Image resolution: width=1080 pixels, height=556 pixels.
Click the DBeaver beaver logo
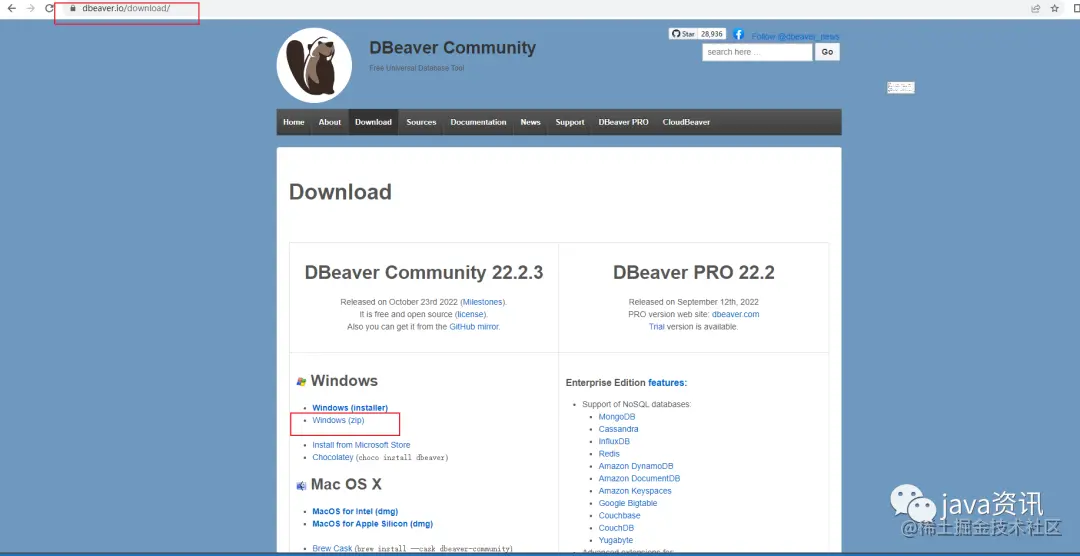coord(314,65)
